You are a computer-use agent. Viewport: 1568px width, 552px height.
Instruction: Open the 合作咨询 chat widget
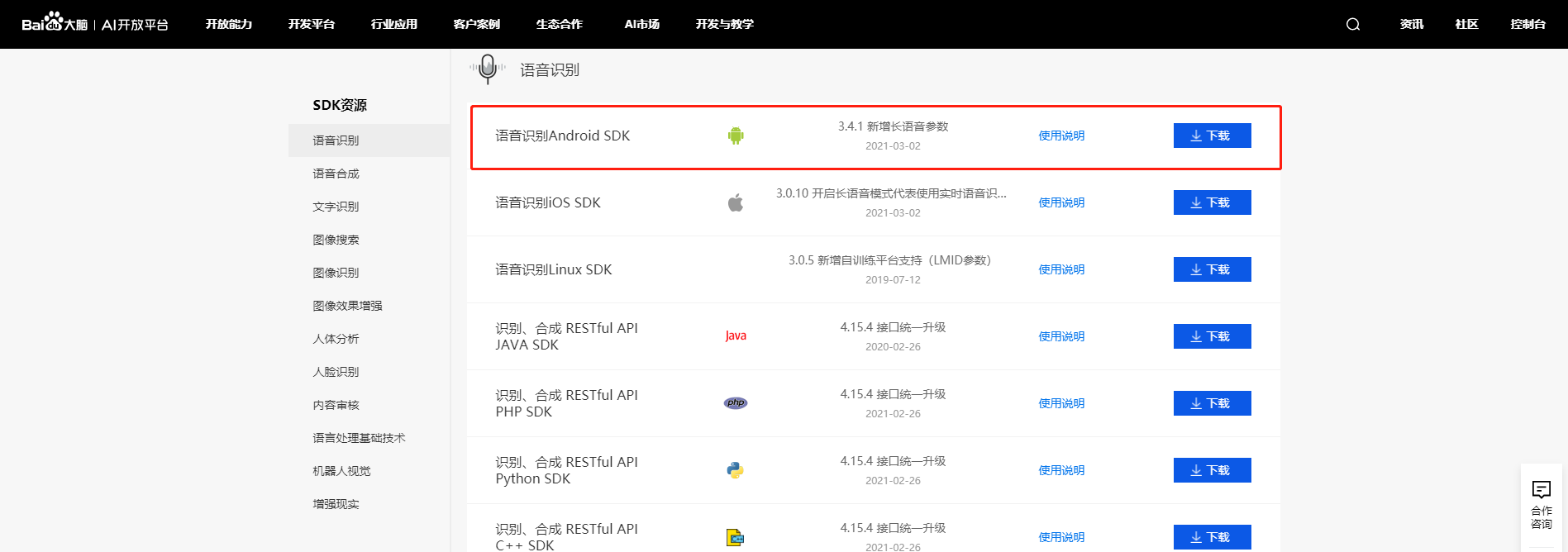point(1542,506)
